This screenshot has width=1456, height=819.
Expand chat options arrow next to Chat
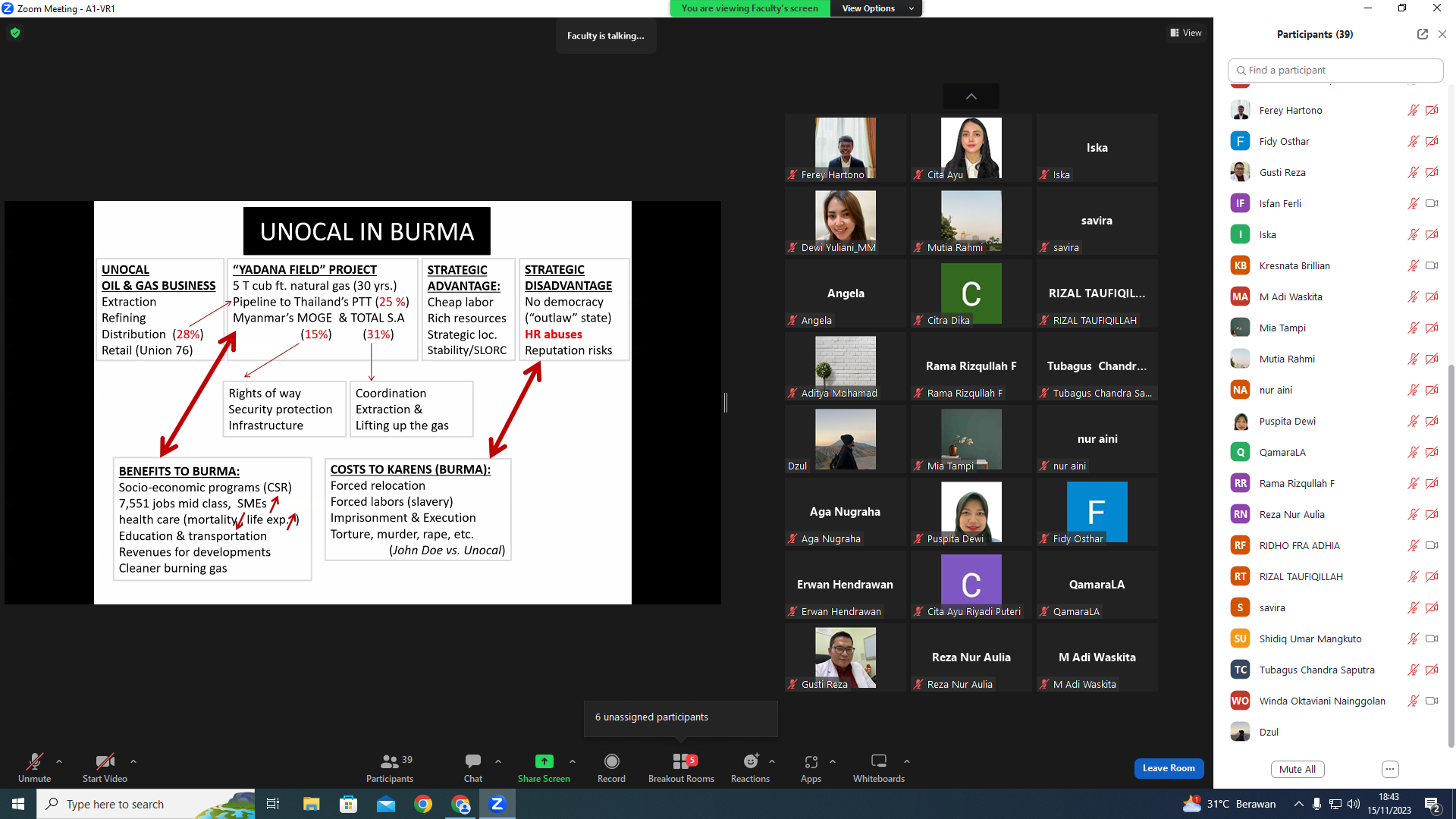pos(498,761)
